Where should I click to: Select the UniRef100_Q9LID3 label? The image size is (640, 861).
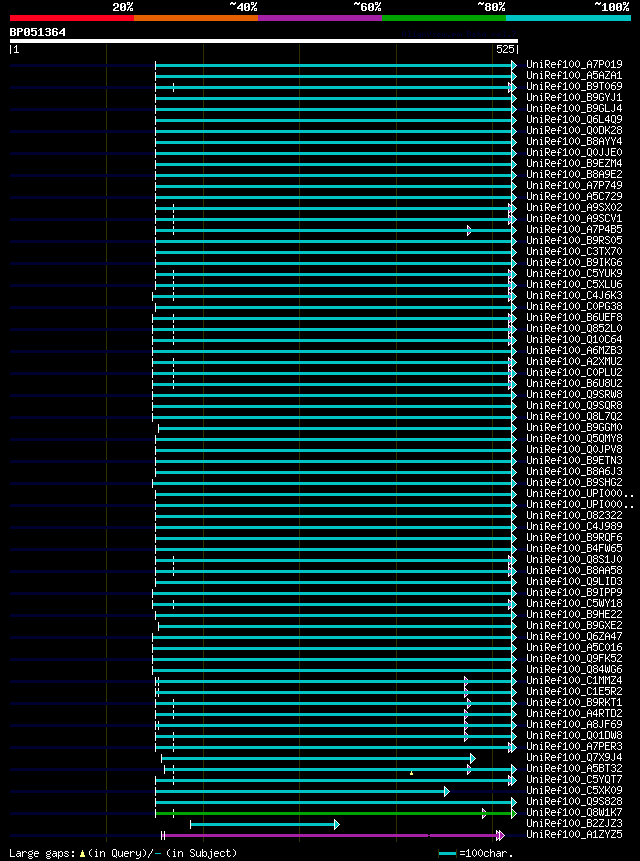tap(574, 581)
